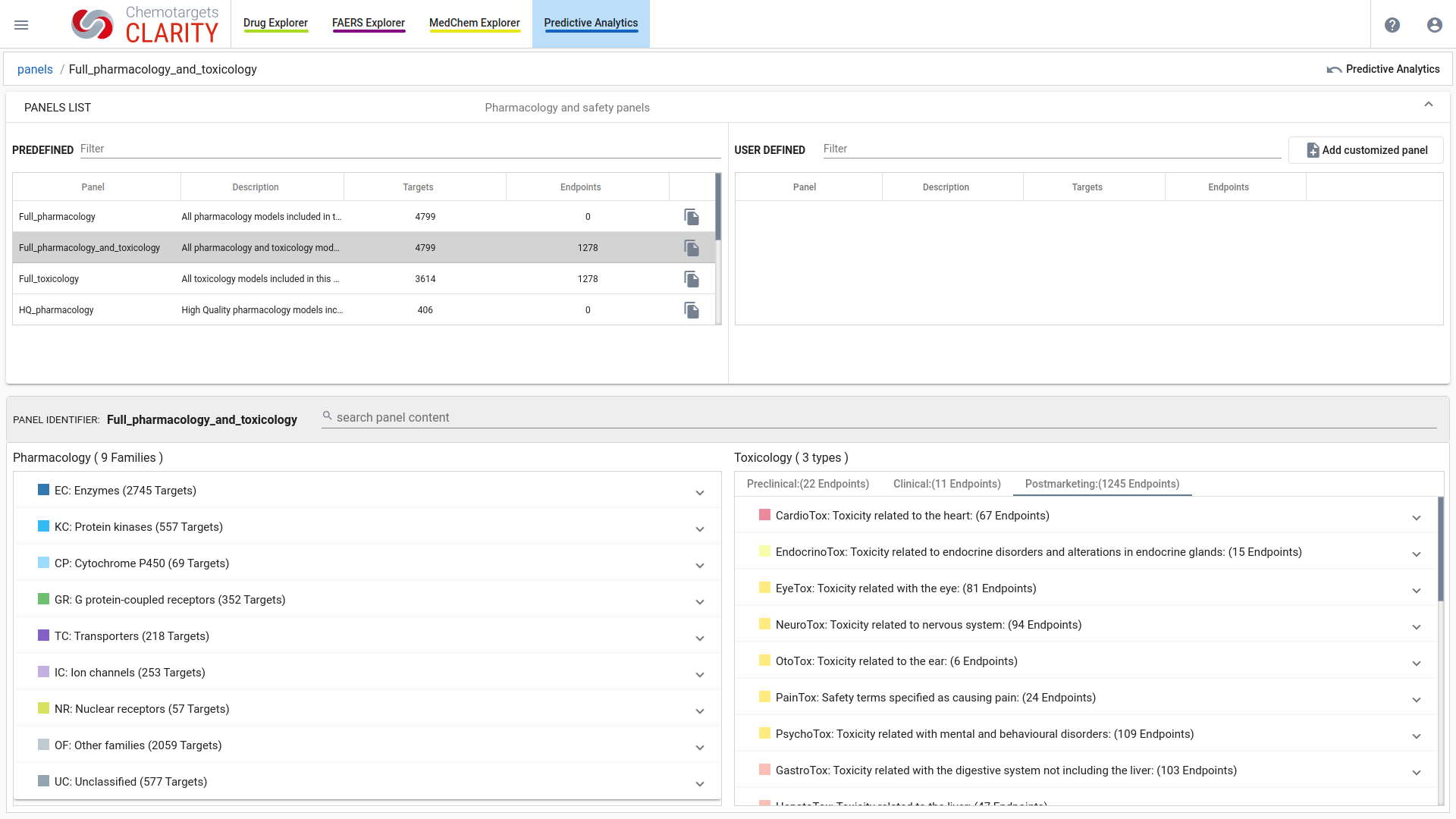1456x819 pixels.
Task: Open FAERS Explorer tab
Action: click(369, 24)
